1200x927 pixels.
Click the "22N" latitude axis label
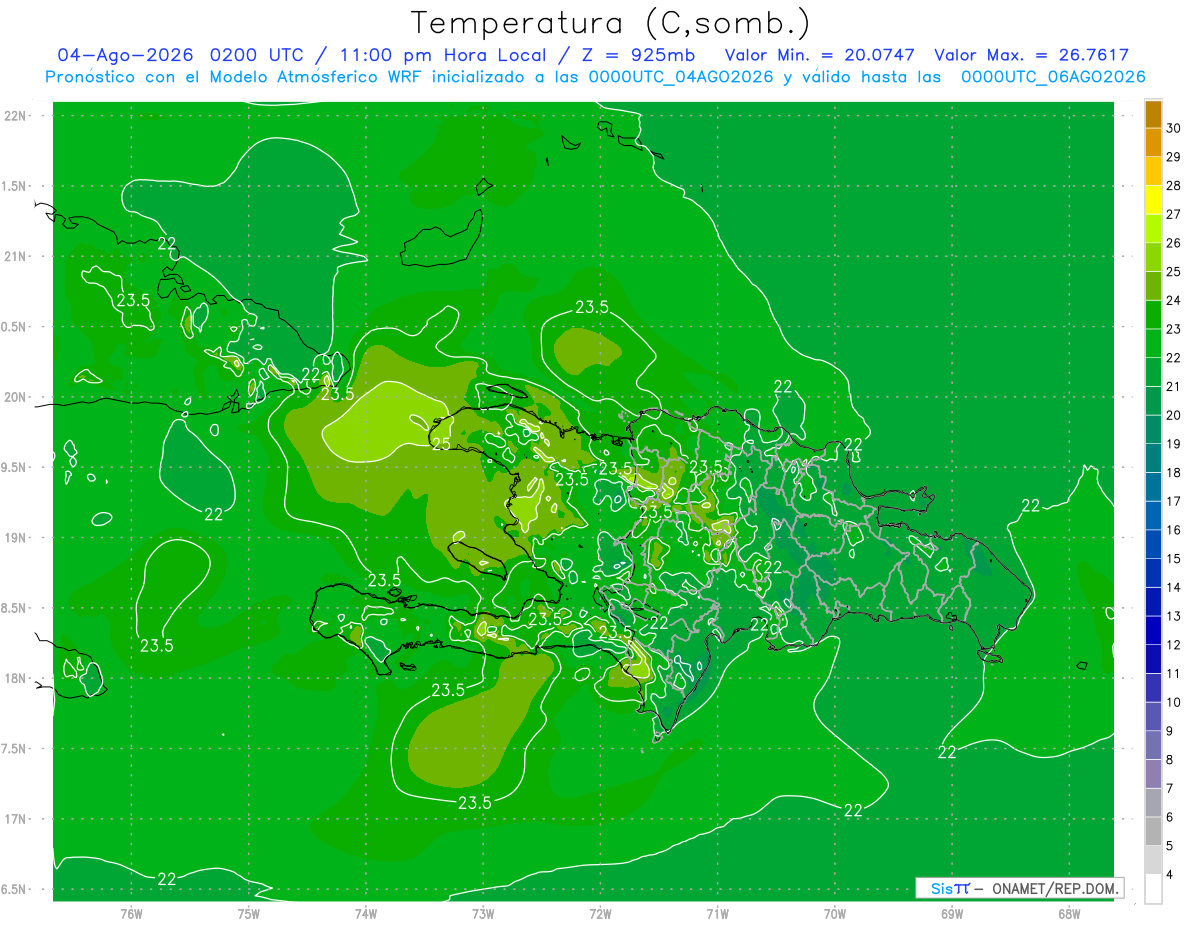[15, 115]
